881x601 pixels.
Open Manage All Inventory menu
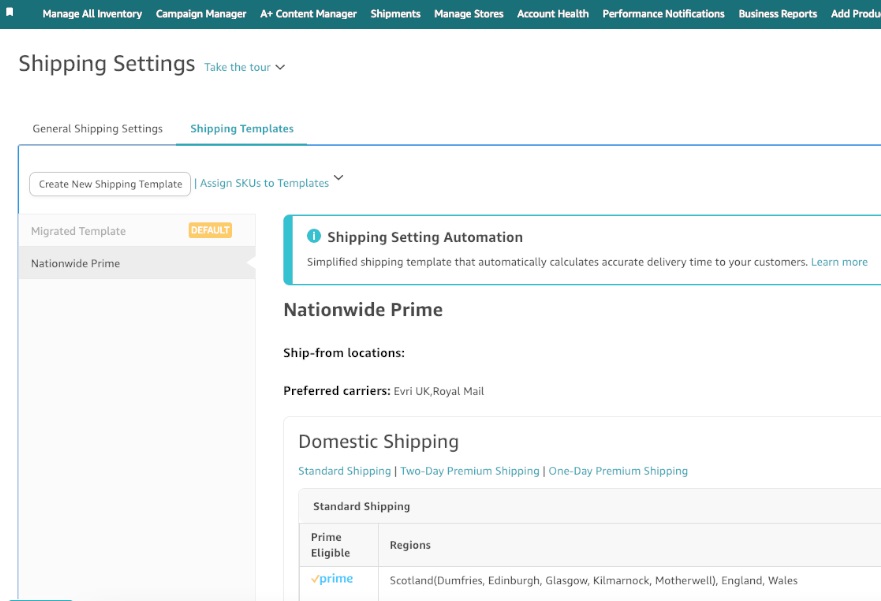(x=92, y=13)
